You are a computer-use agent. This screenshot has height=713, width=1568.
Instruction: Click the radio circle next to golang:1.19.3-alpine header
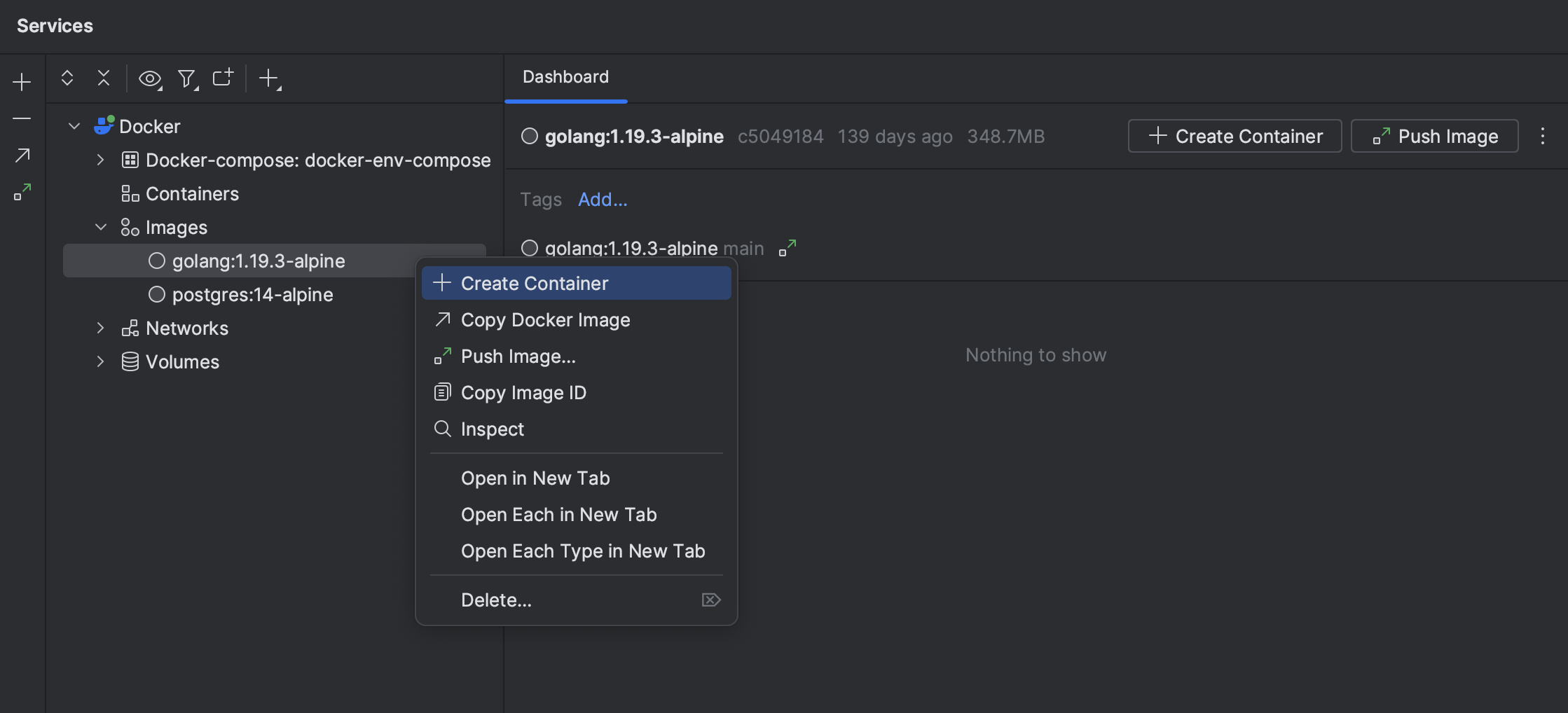click(x=529, y=136)
